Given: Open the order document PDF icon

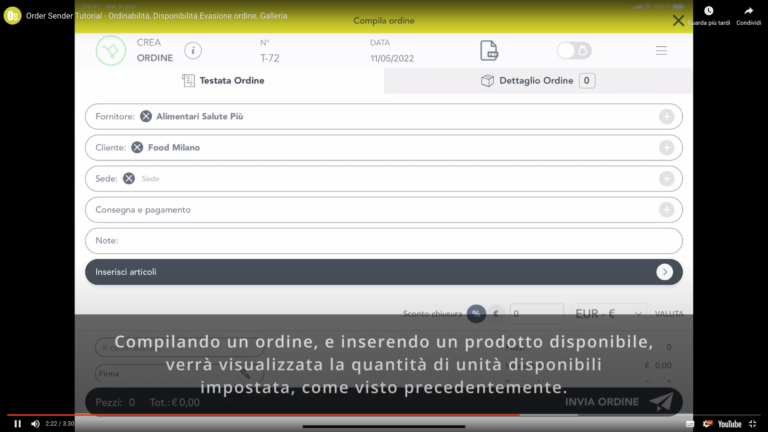Looking at the screenshot, I should [x=489, y=50].
